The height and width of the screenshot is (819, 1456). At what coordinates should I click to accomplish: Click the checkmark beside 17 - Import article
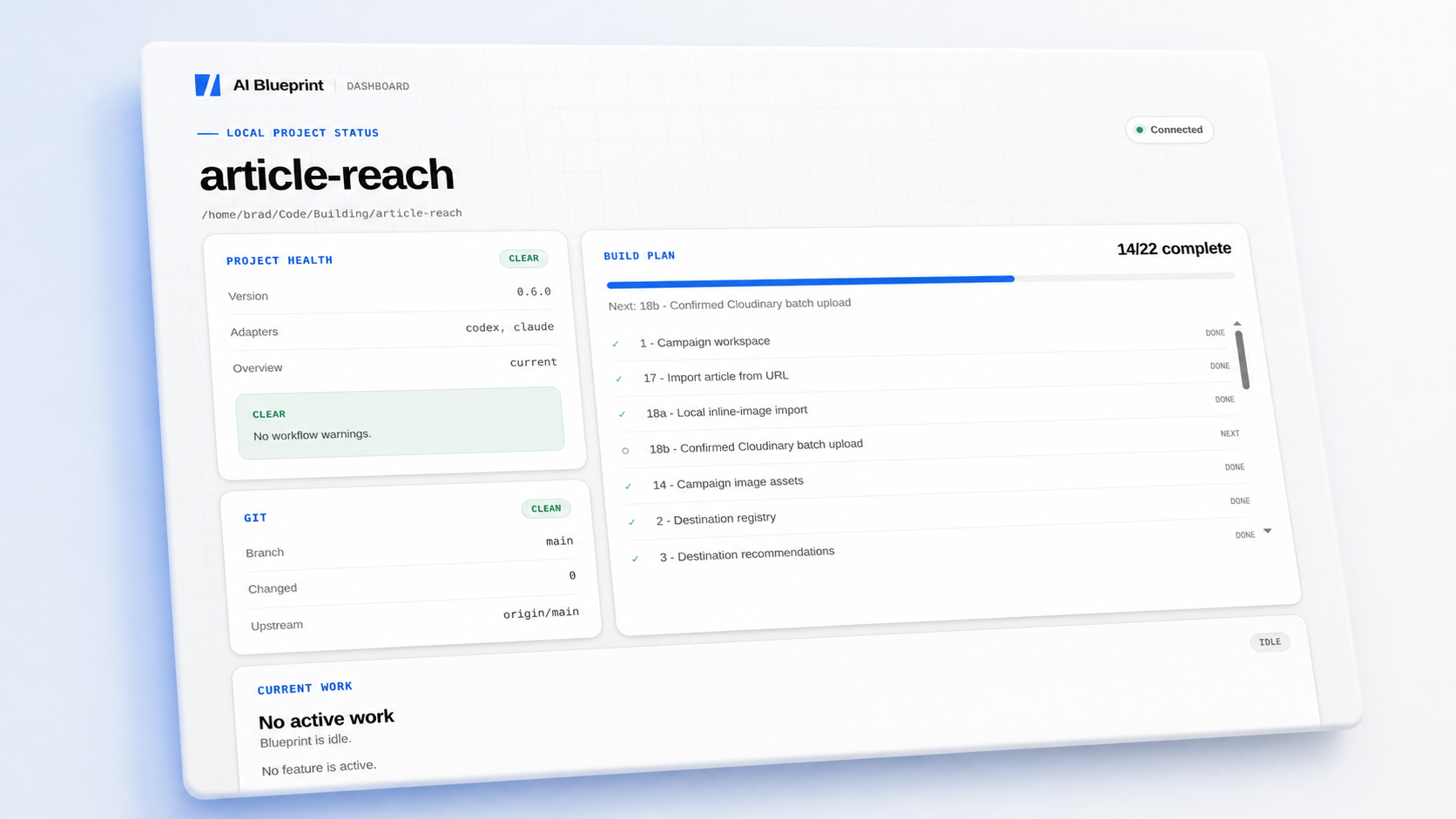[x=618, y=379]
